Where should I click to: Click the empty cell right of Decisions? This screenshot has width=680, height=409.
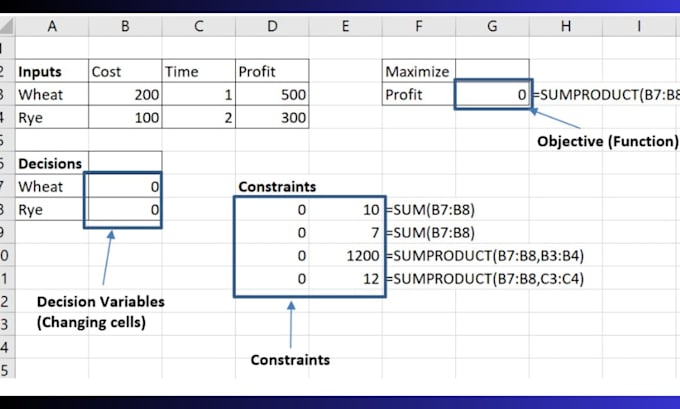(125, 163)
